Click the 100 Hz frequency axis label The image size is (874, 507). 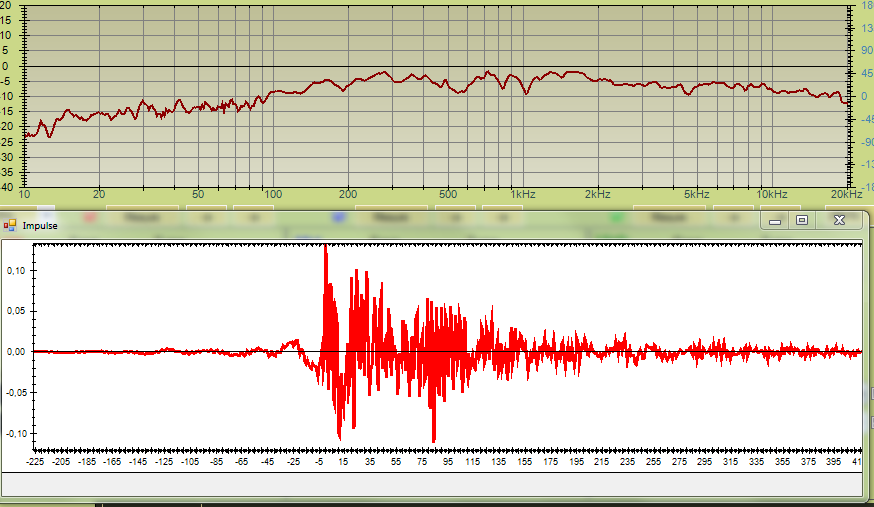[x=272, y=194]
